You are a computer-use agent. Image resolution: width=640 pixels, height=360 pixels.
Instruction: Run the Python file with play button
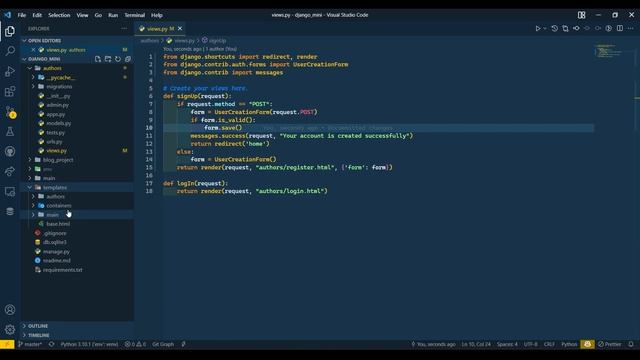click(538, 29)
